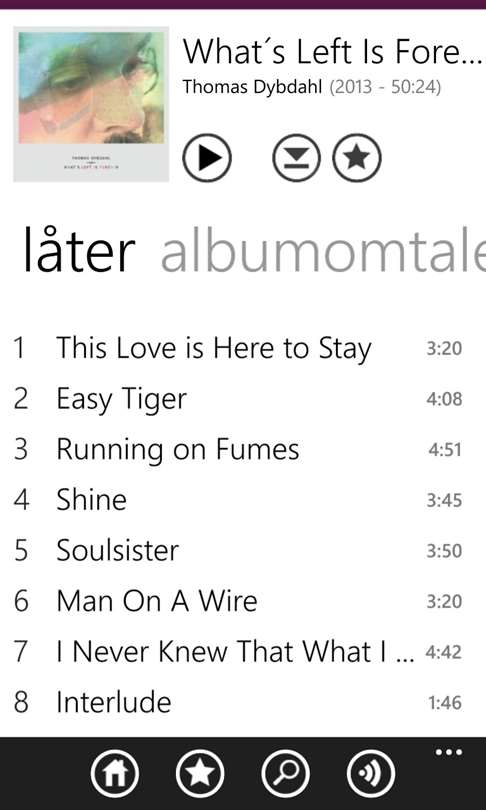The width and height of the screenshot is (486, 810).
Task: Select track 7 I Never Knew That What I
Action: [238, 652]
